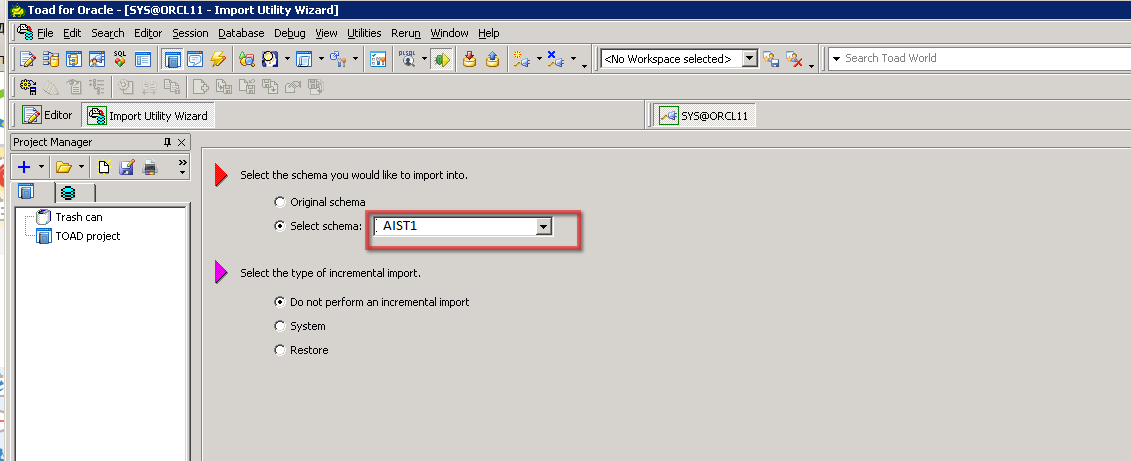Click the PL/SQL search icon in toolbar
Screen dimensions: 1131x461
407,59
